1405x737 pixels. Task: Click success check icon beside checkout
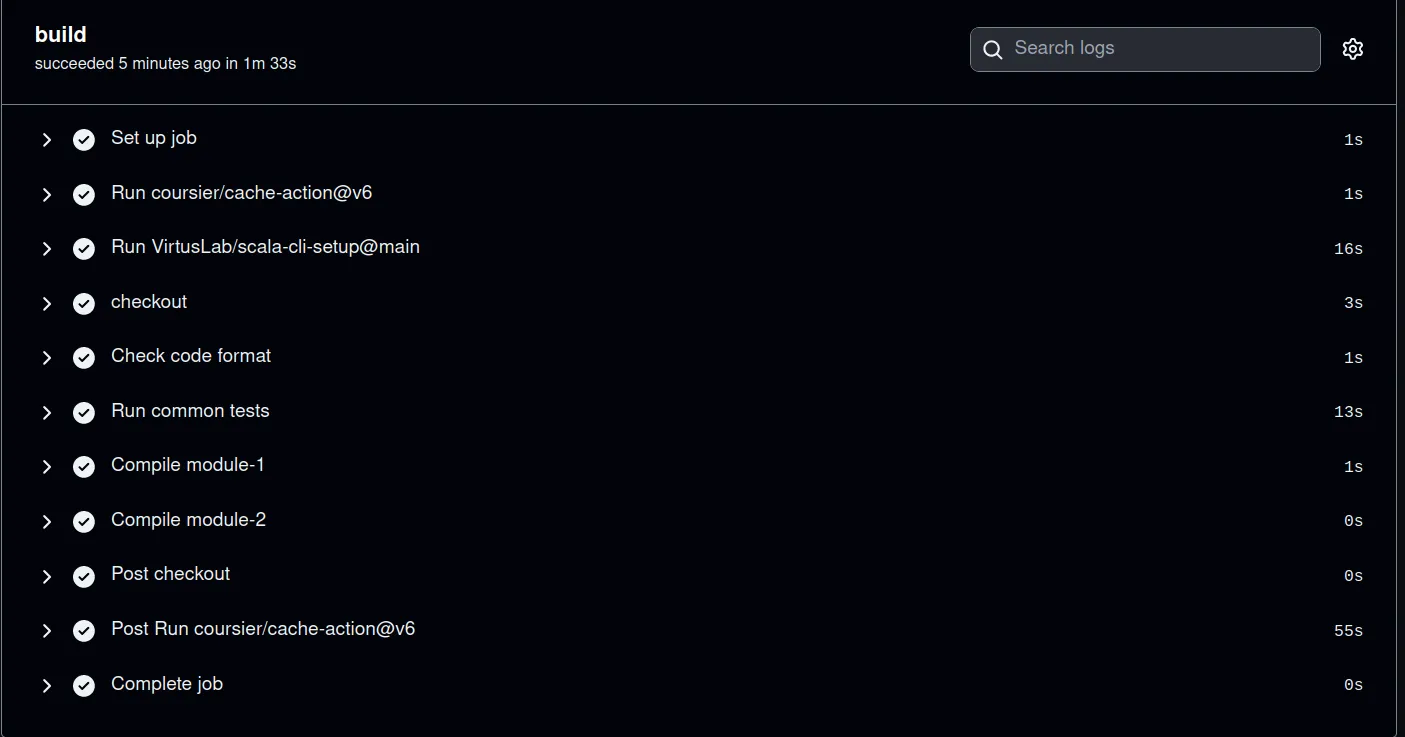coord(84,303)
